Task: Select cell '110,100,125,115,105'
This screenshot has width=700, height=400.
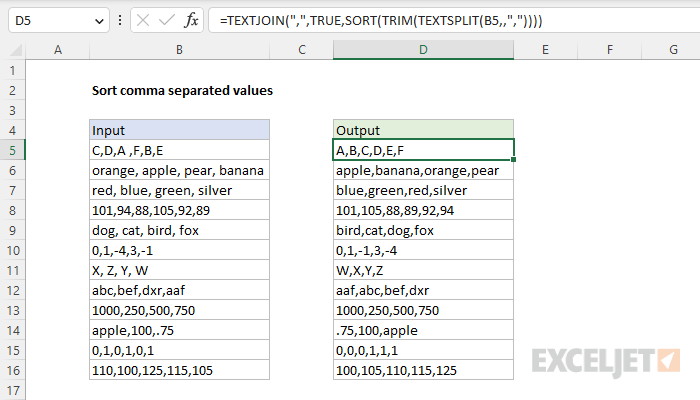Action: tap(179, 370)
